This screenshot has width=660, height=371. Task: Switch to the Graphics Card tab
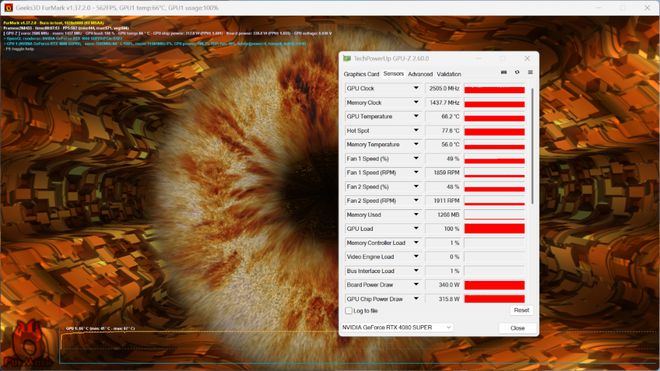[361, 74]
